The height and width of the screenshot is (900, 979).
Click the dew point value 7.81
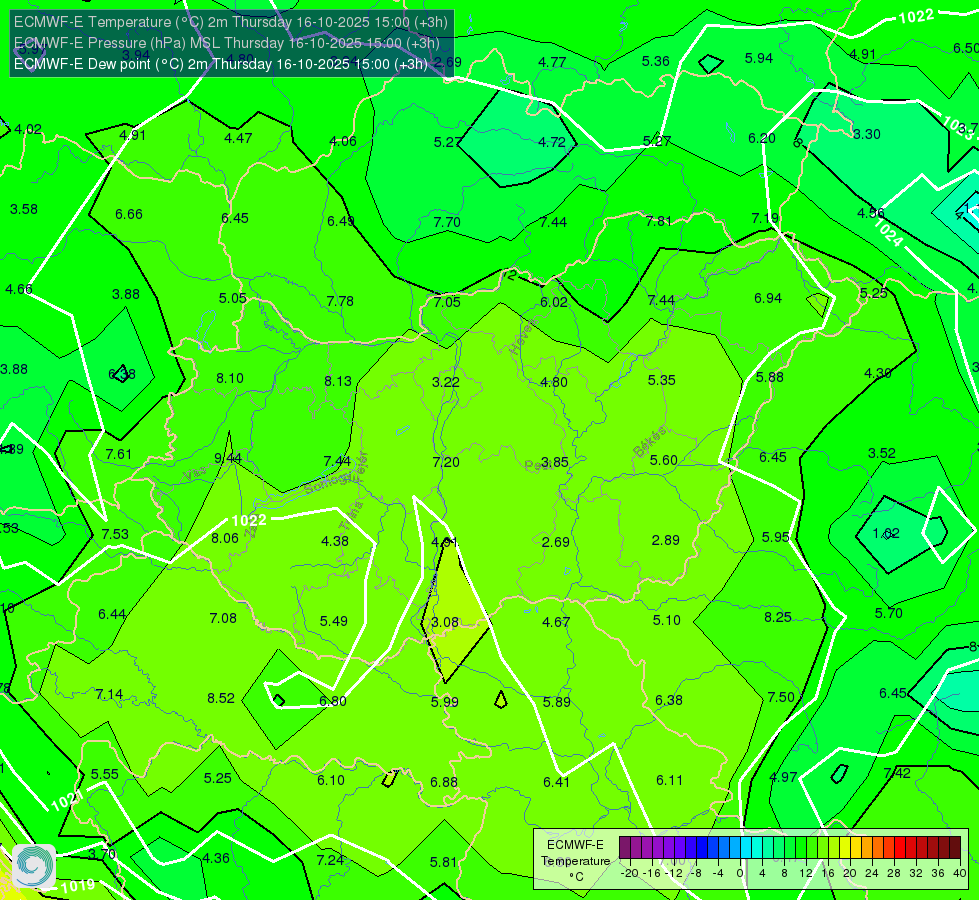point(659,221)
